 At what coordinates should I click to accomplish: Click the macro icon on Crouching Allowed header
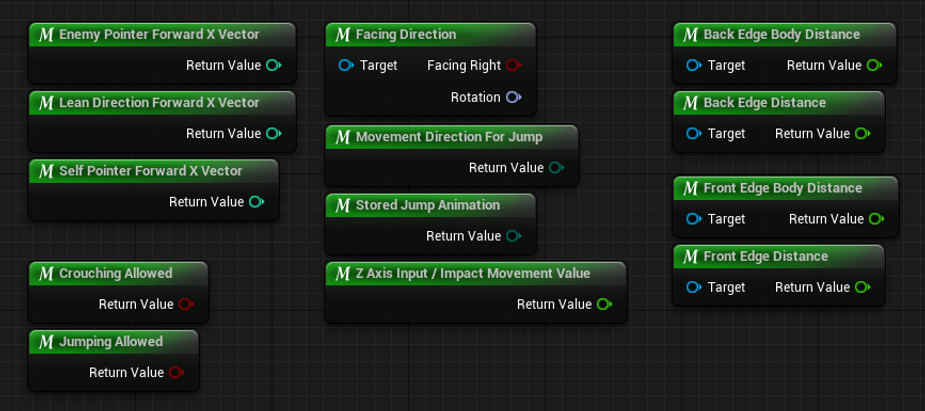coord(46,274)
